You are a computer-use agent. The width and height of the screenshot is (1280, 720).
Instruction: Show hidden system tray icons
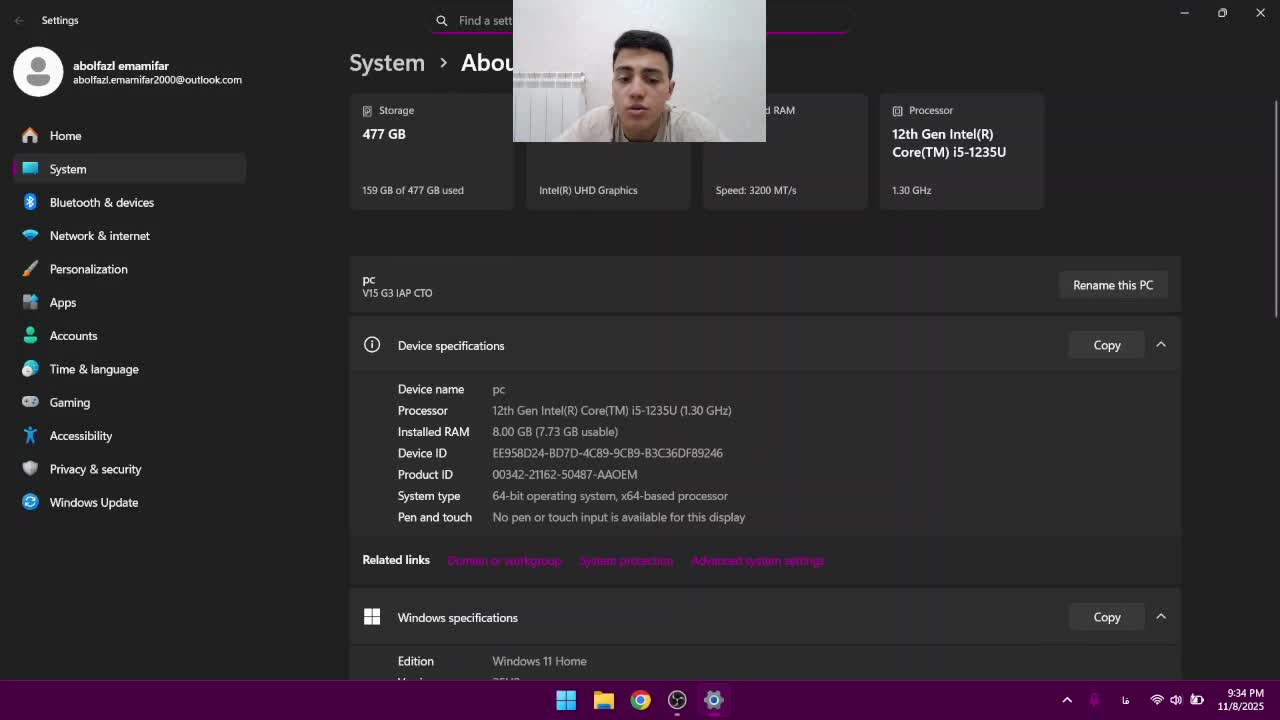click(1067, 700)
